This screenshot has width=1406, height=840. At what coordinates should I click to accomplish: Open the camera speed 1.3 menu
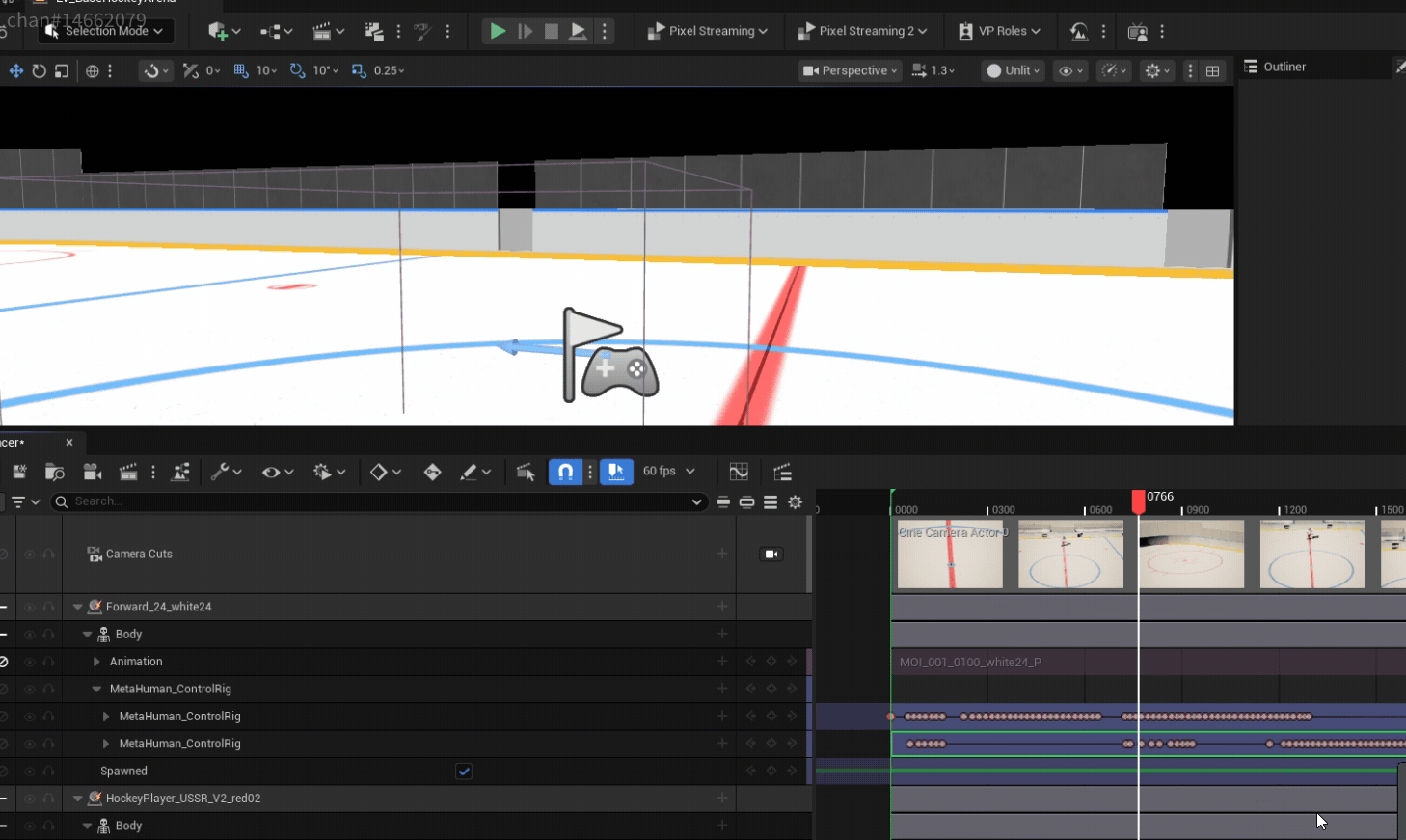tap(933, 70)
